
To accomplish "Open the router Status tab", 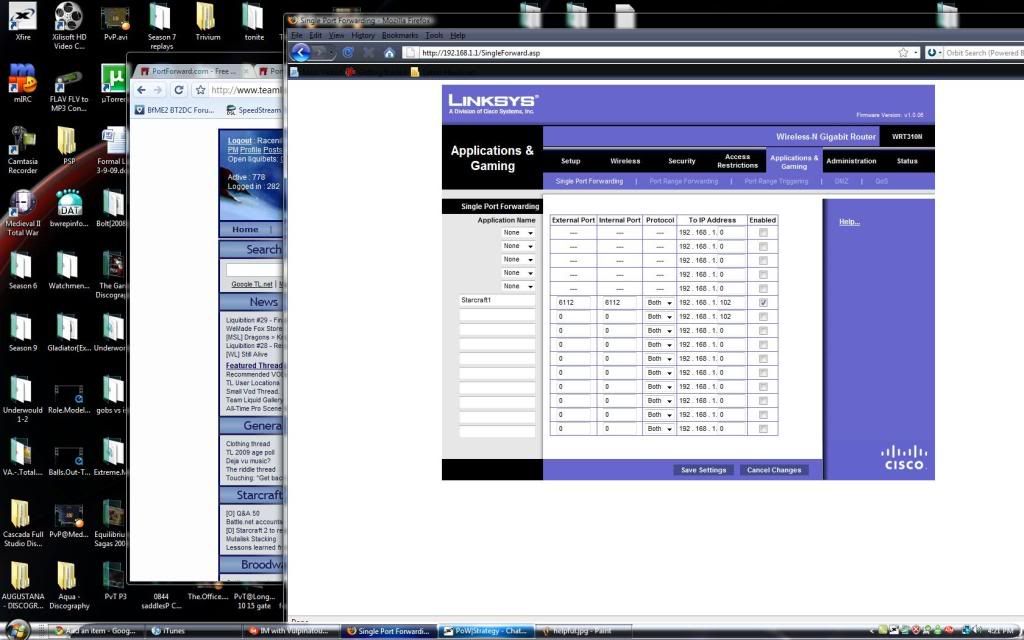I will 907,161.
